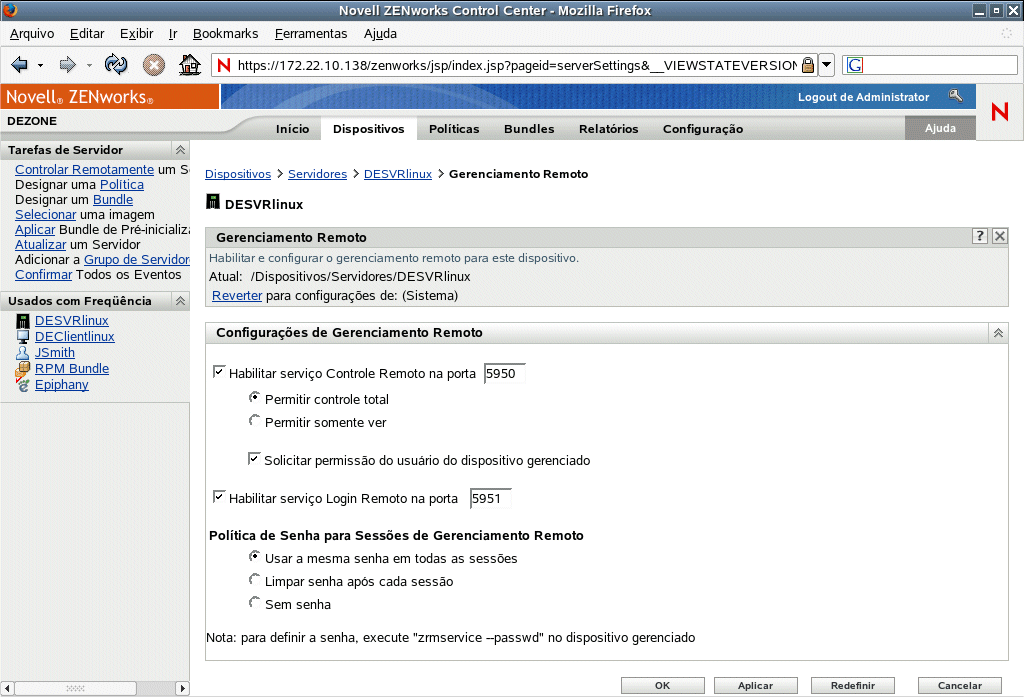Select Sem senha radio button
The width and height of the screenshot is (1024, 697).
(x=255, y=602)
